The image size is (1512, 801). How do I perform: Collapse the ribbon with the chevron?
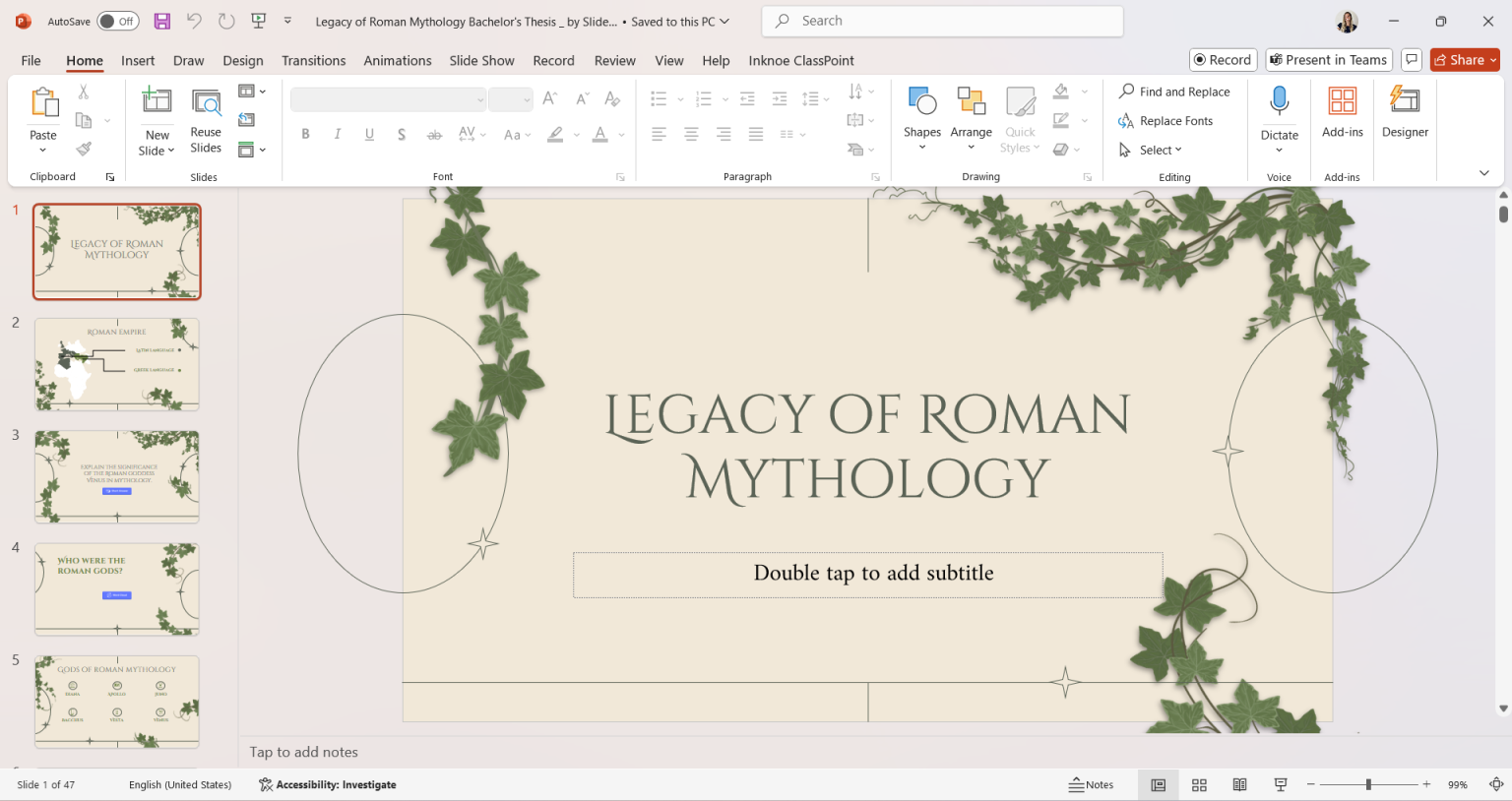tap(1483, 173)
